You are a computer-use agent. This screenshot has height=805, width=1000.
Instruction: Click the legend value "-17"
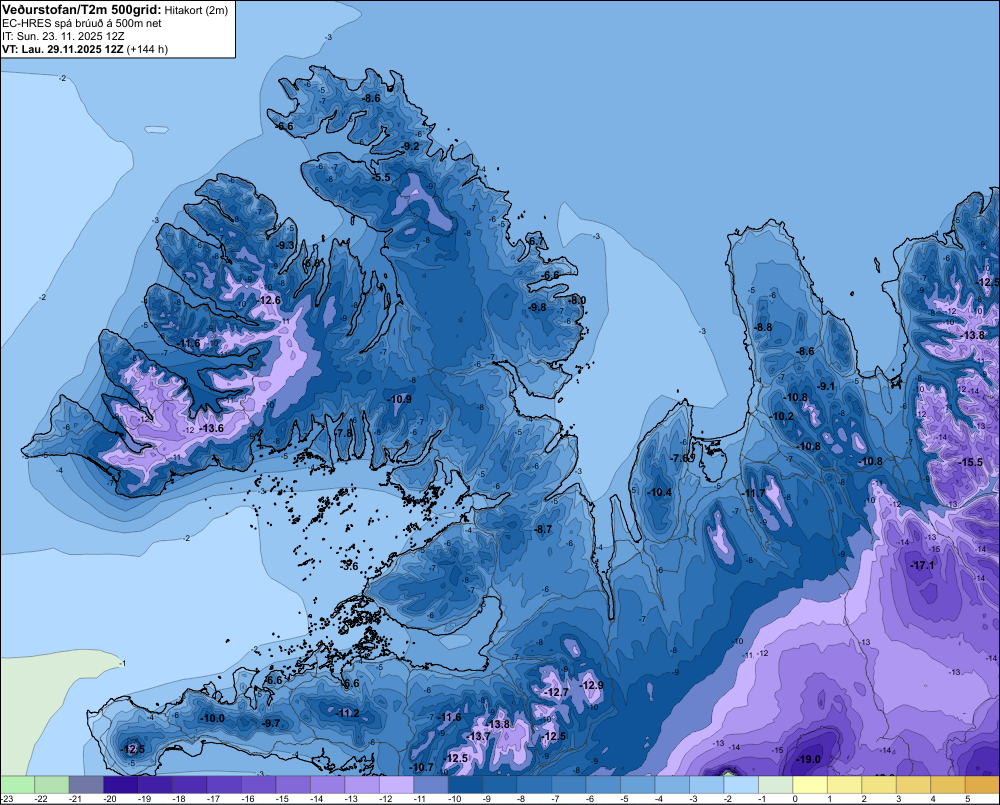(x=213, y=799)
